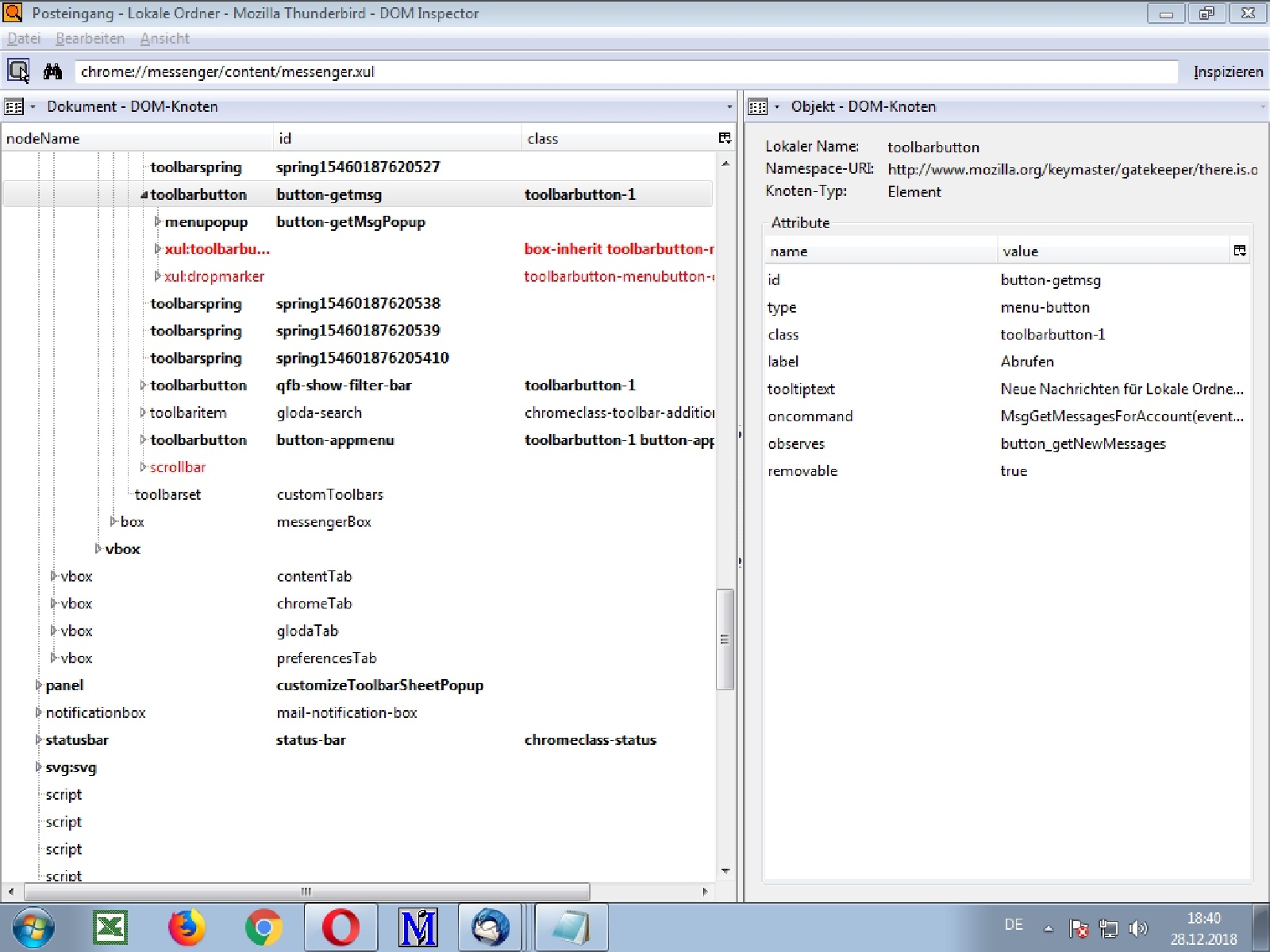
Task: Click the horizontal scrollbar right arrow
Action: 706,892
